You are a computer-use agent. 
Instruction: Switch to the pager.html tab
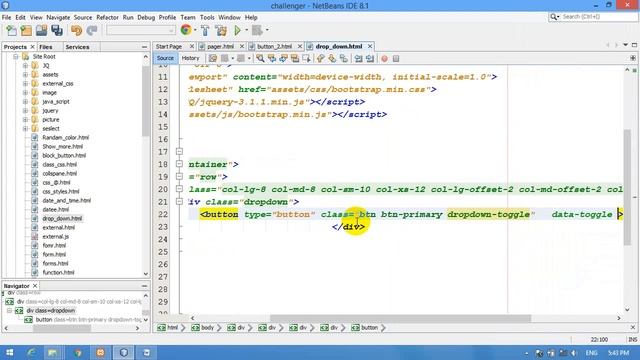[220, 47]
